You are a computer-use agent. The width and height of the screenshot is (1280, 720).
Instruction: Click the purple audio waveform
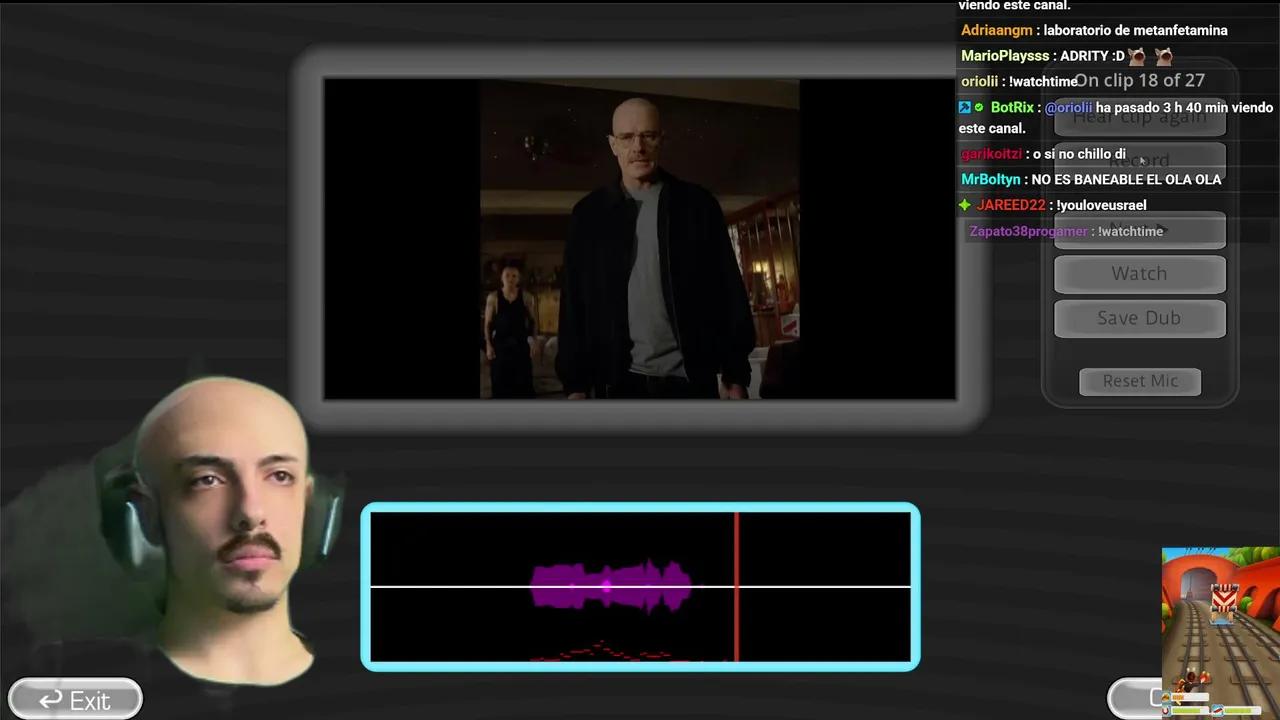coord(611,586)
